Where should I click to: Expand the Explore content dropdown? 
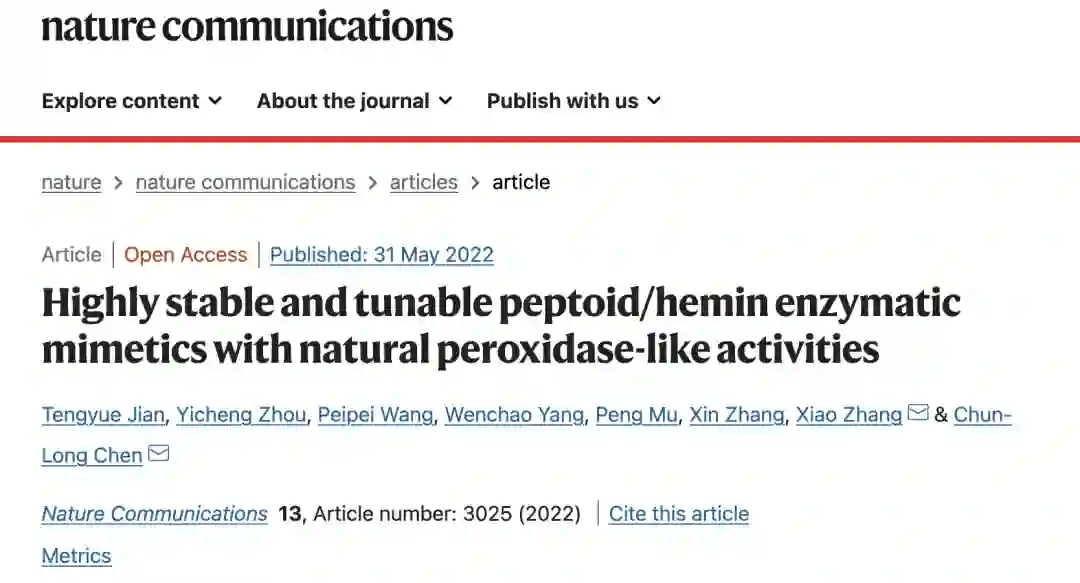[131, 101]
